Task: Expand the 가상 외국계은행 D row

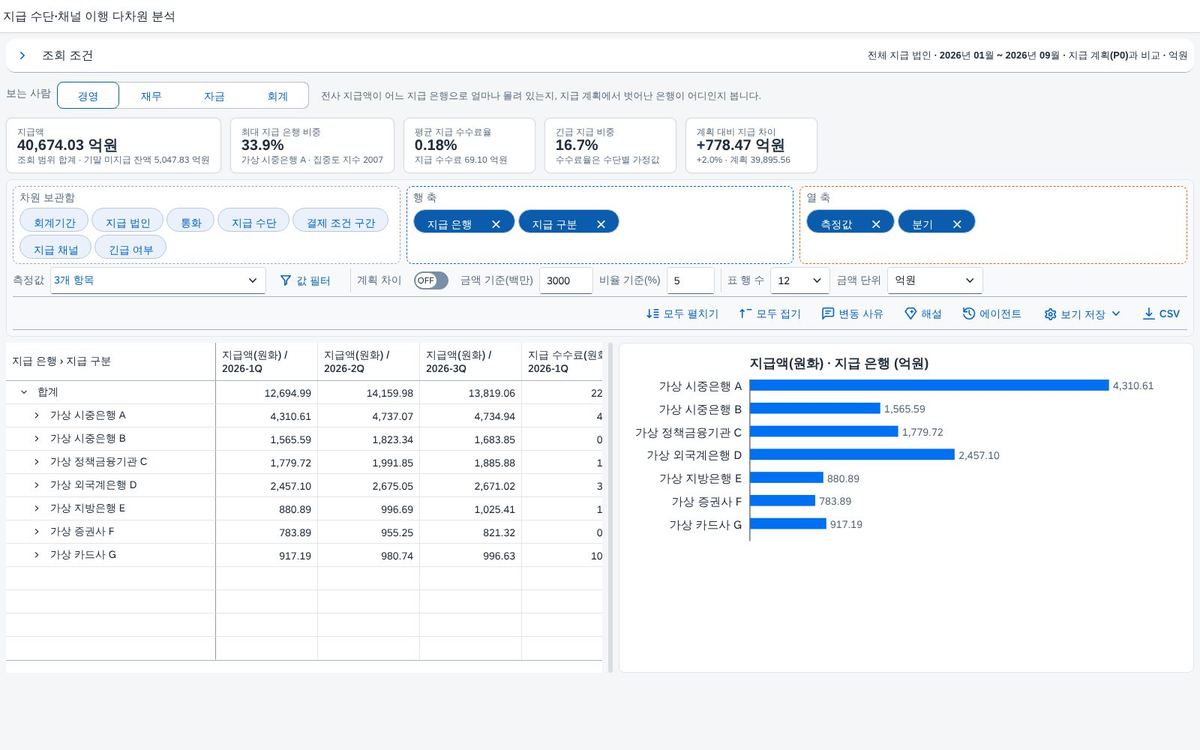Action: click(x=36, y=485)
